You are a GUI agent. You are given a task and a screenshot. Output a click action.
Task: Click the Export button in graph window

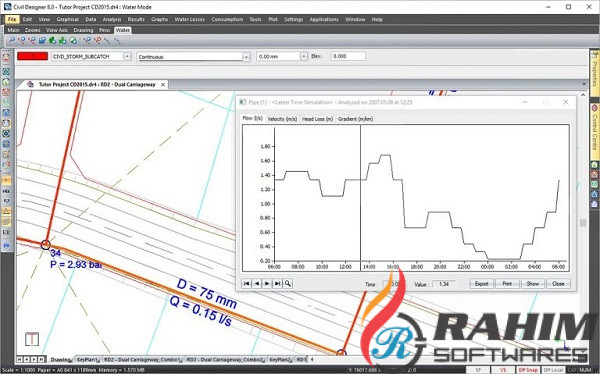(x=481, y=284)
